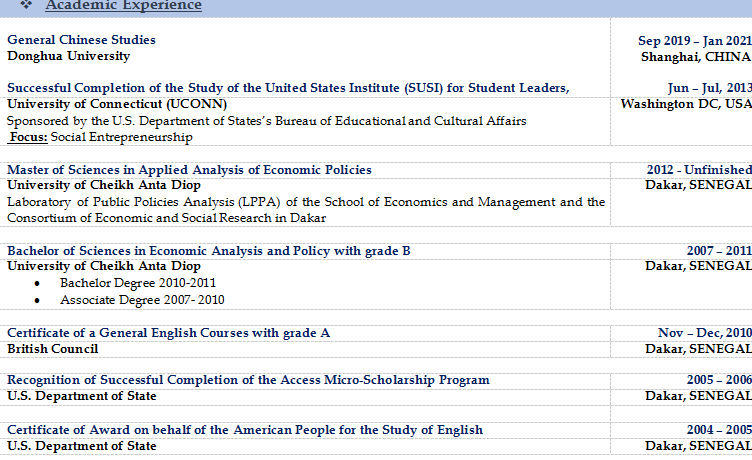Click the Washington DC, USA location
The image size is (752, 460).
click(685, 104)
